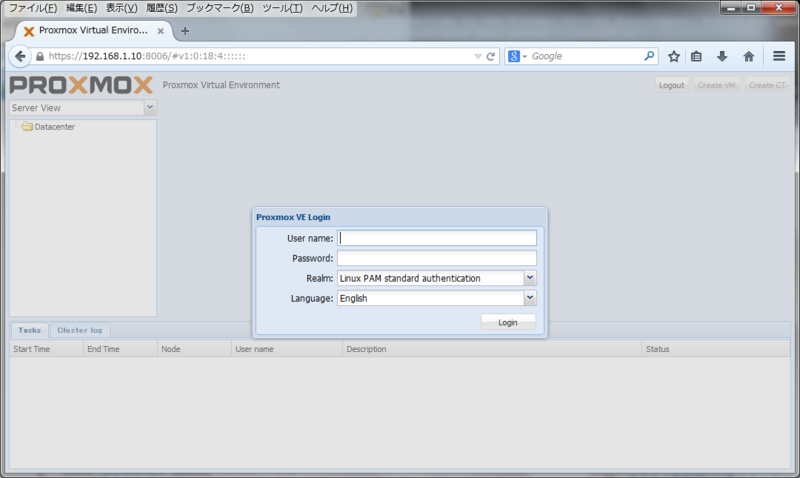Screen dimensions: 800x478
Task: Open the ヘルプ(H) menu
Action: click(x=332, y=8)
